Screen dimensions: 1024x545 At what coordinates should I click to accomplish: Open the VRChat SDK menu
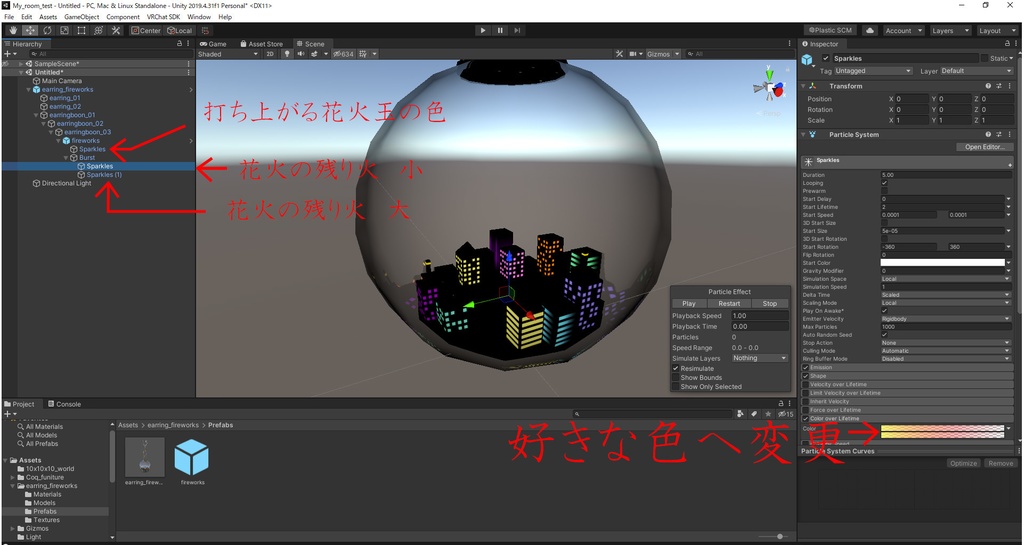coord(163,17)
